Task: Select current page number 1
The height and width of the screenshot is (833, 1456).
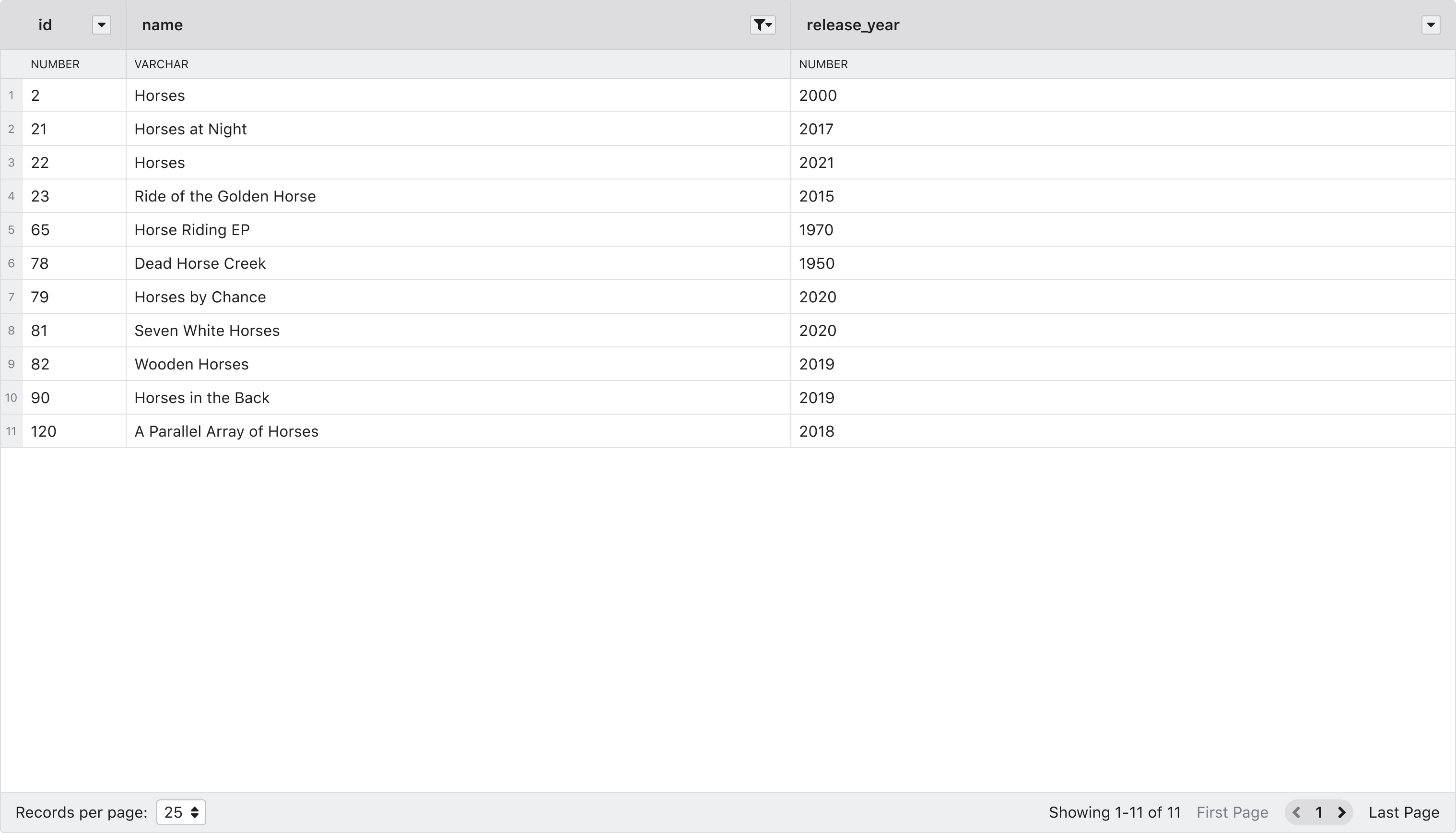Action: 1319,812
